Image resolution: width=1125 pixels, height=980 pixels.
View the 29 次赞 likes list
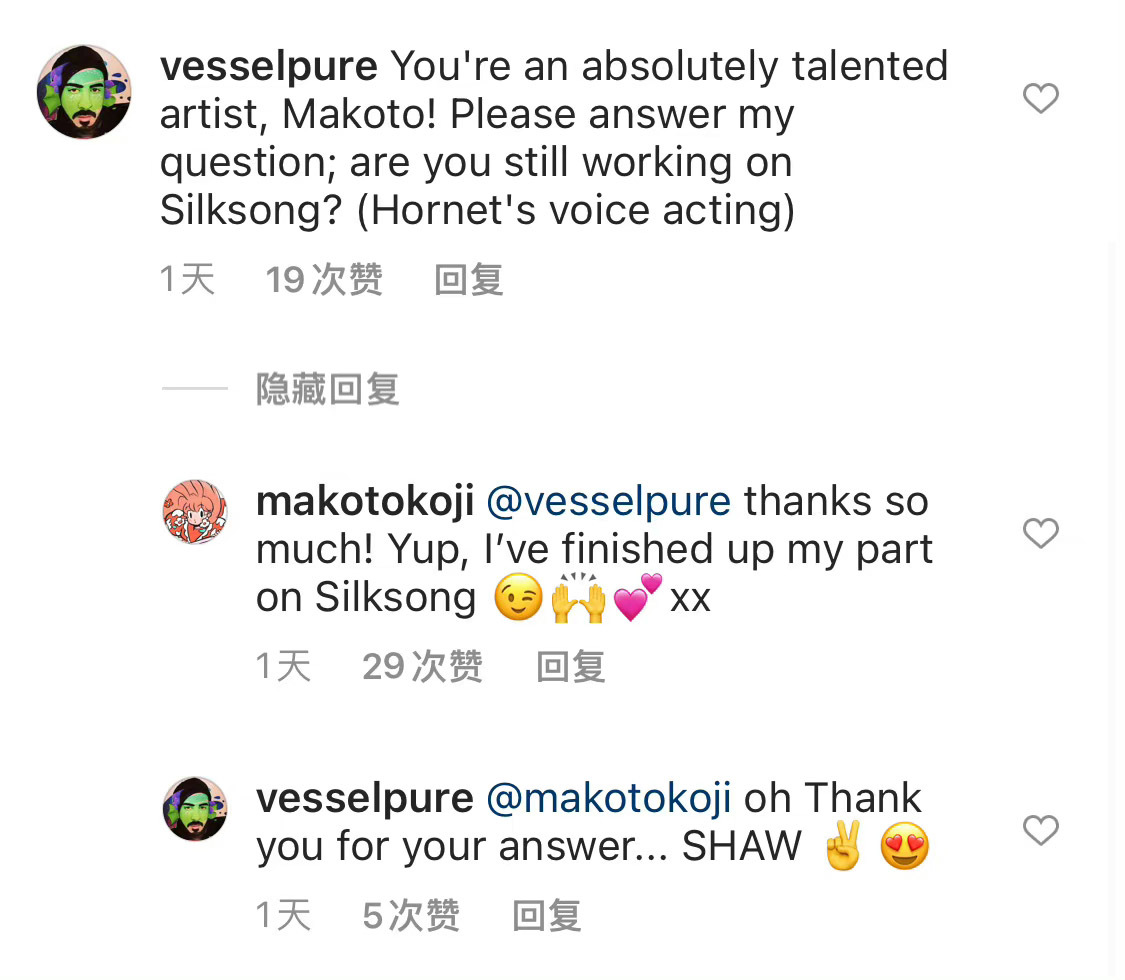(x=423, y=666)
